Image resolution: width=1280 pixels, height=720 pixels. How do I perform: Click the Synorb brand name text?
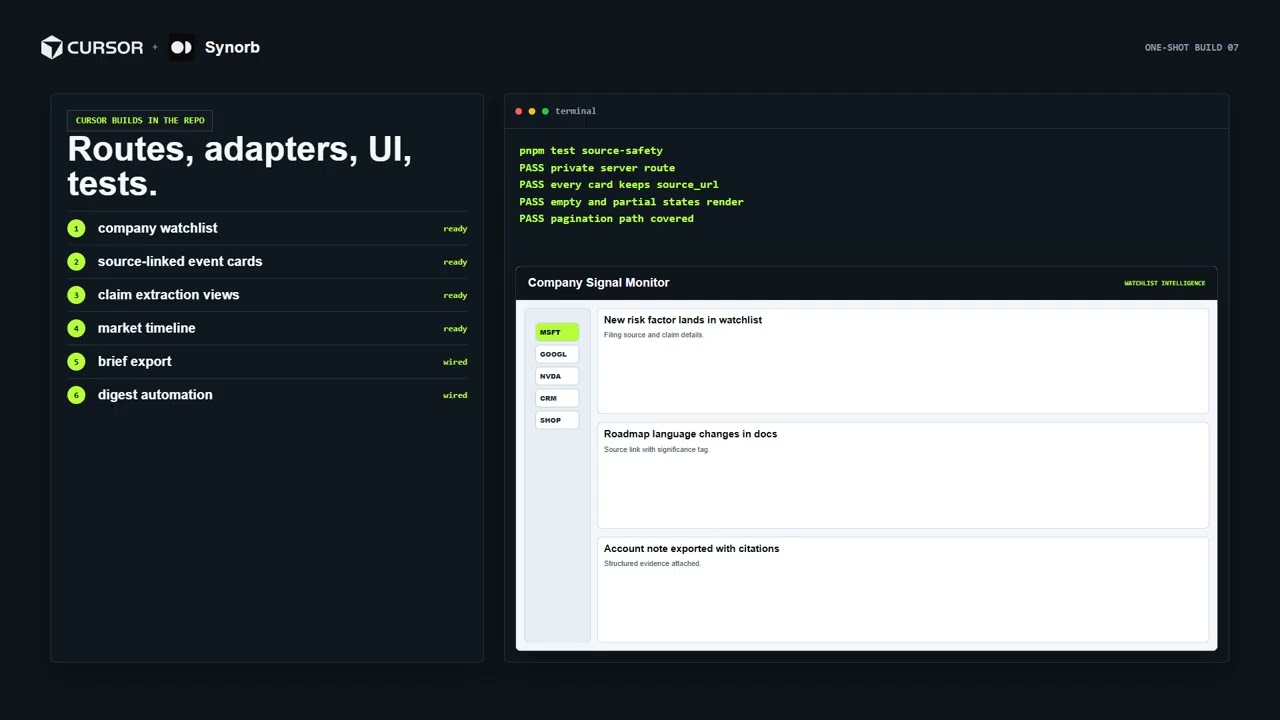232,47
